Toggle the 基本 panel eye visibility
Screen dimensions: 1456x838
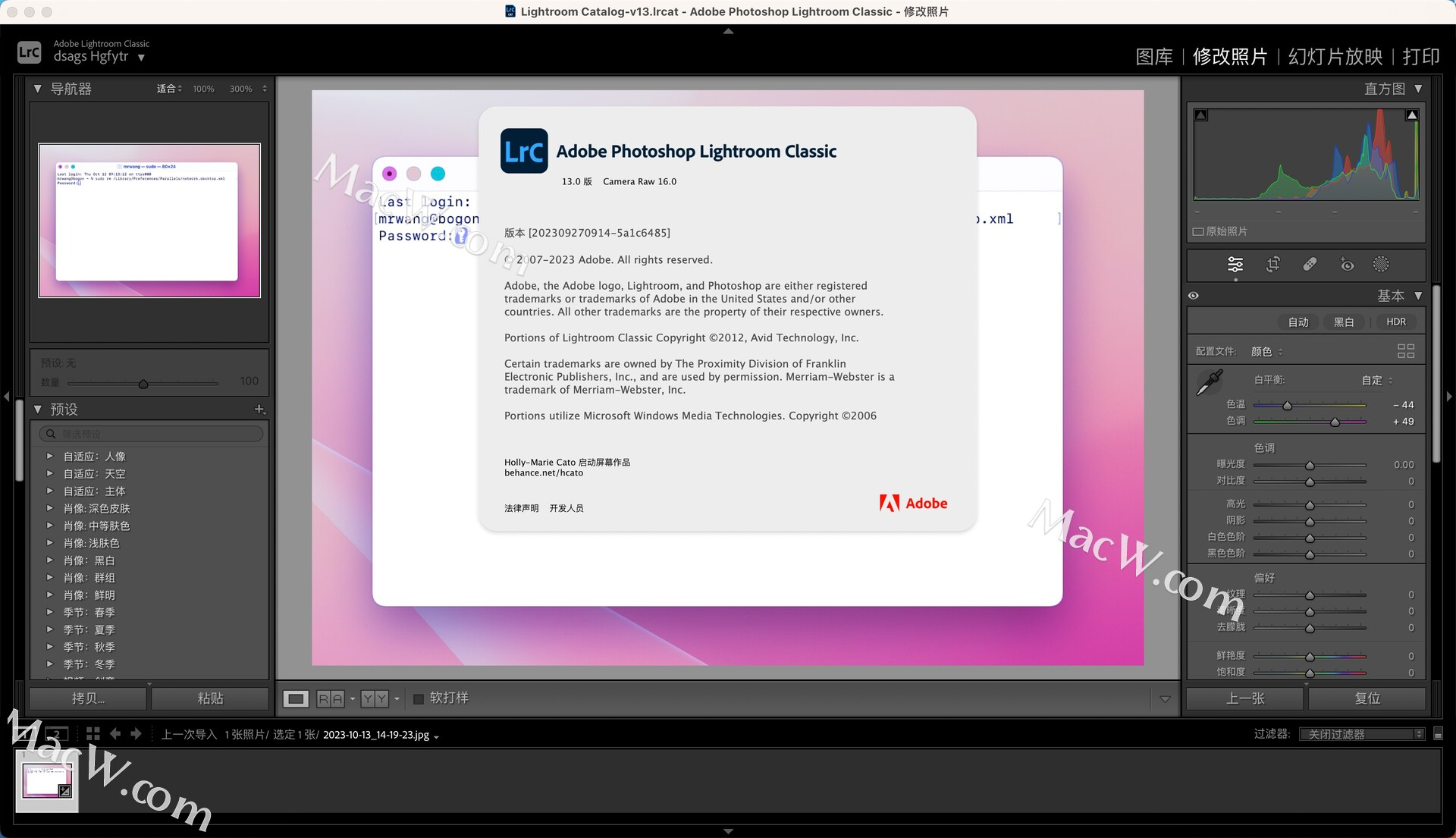point(1194,296)
